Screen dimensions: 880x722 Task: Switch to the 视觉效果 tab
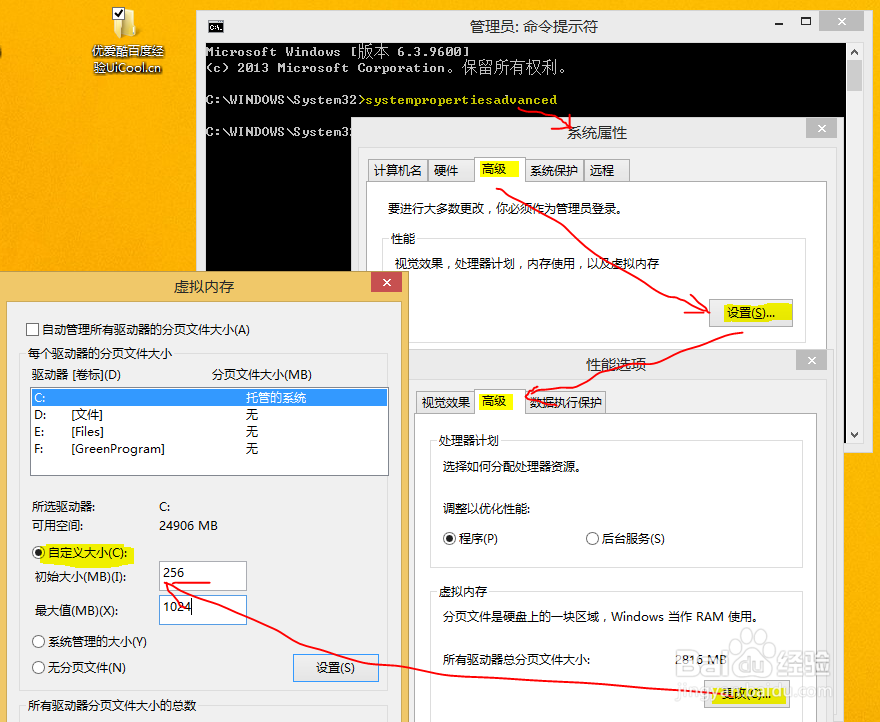tap(445, 403)
